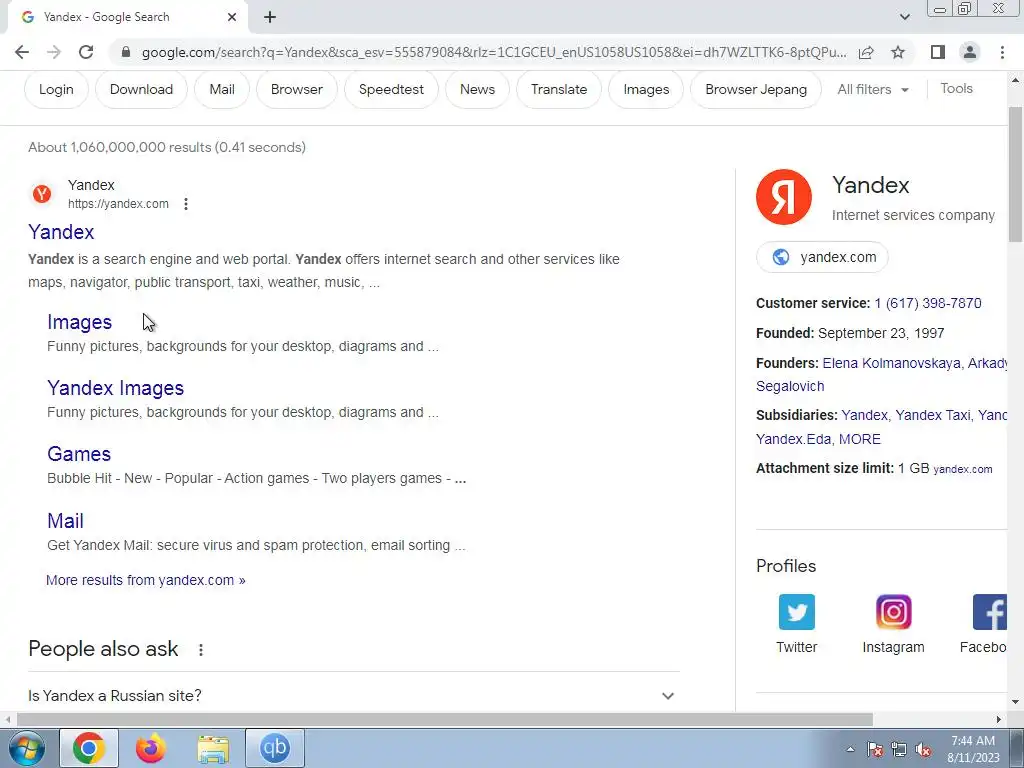Screen dimensions: 1024x768
Task: Open the Instagram profile icon
Action: coord(893,612)
